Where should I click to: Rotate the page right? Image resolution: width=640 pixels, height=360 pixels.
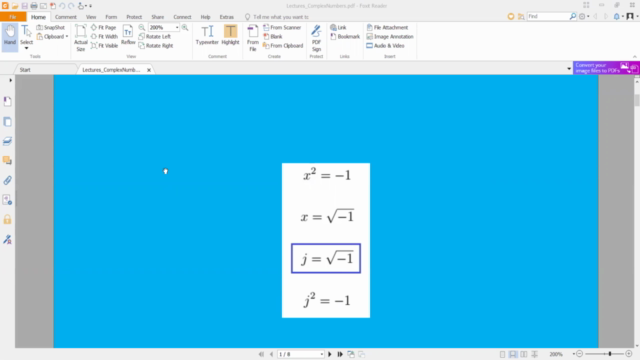point(156,46)
